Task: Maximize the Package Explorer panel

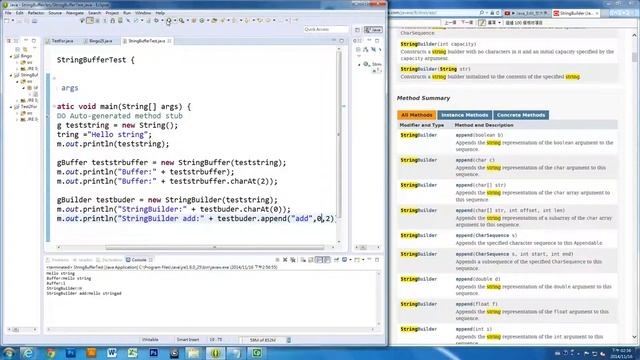Action: [x=33, y=41]
